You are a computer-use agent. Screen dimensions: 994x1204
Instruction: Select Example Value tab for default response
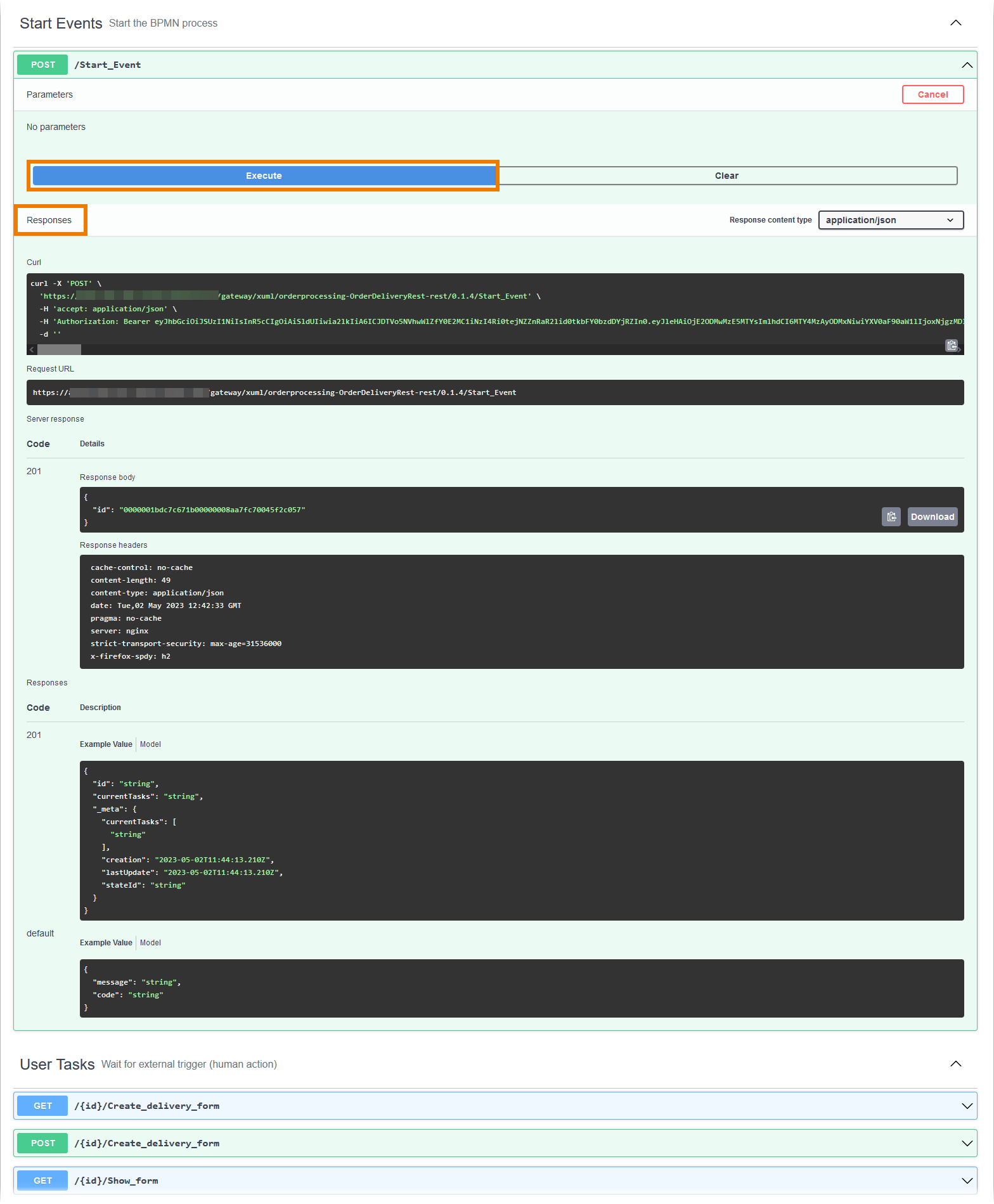tap(106, 943)
